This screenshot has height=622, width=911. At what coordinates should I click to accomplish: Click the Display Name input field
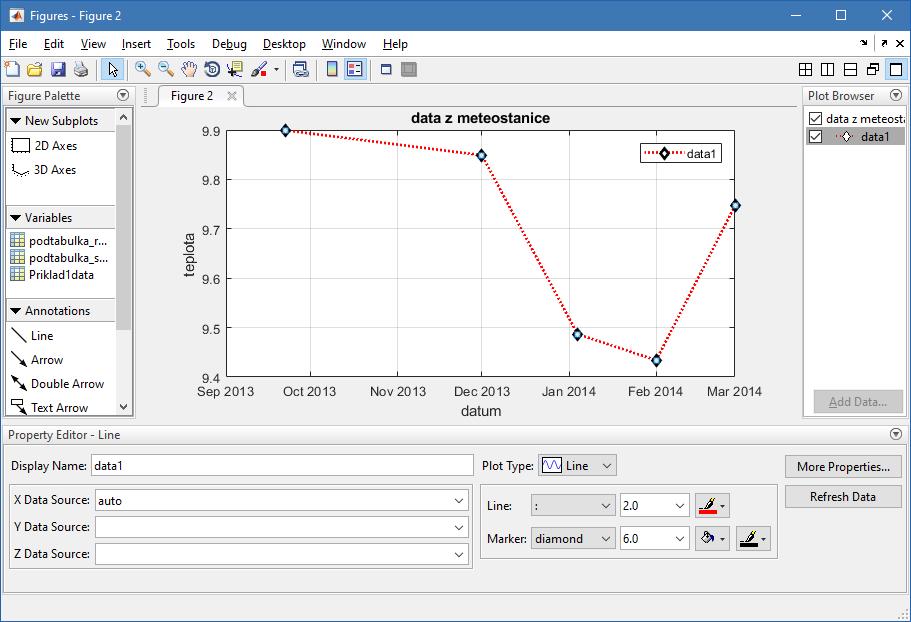(282, 466)
